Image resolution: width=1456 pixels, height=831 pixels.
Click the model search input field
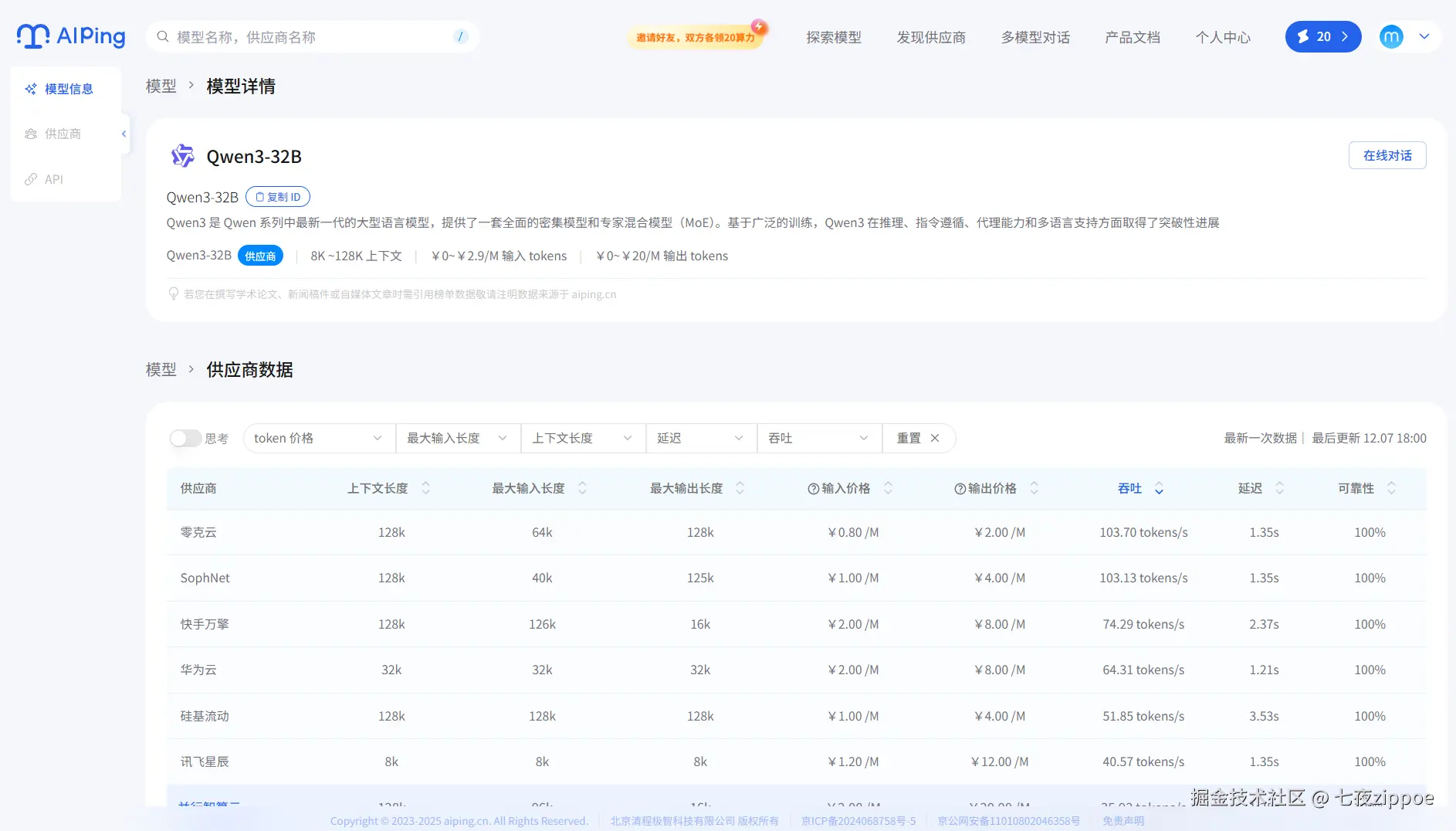tap(313, 36)
